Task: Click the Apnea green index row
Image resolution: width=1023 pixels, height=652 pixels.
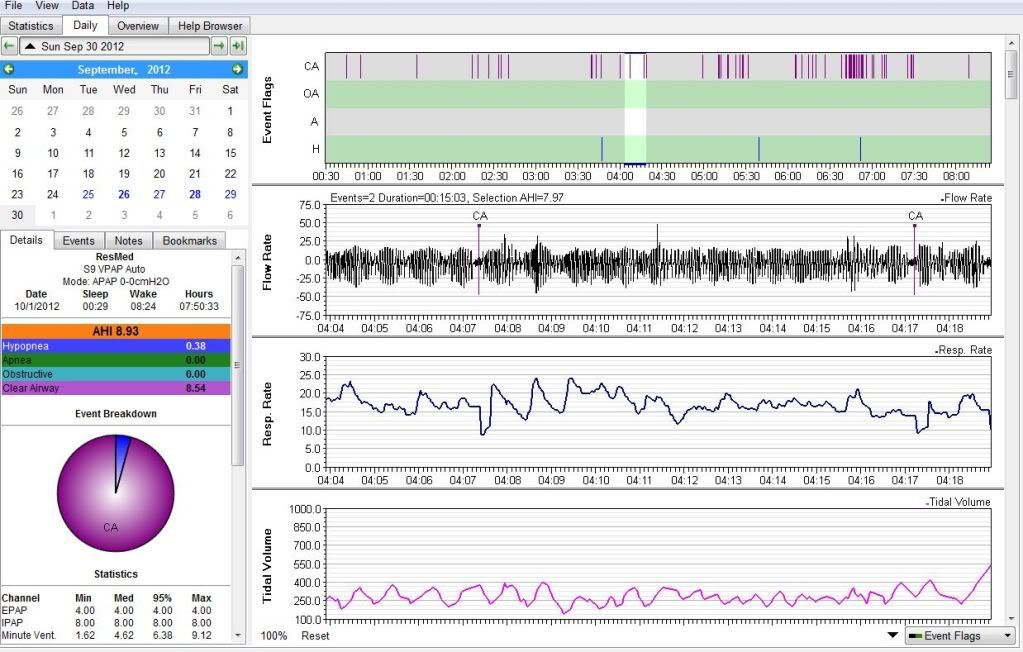Action: click(115, 360)
